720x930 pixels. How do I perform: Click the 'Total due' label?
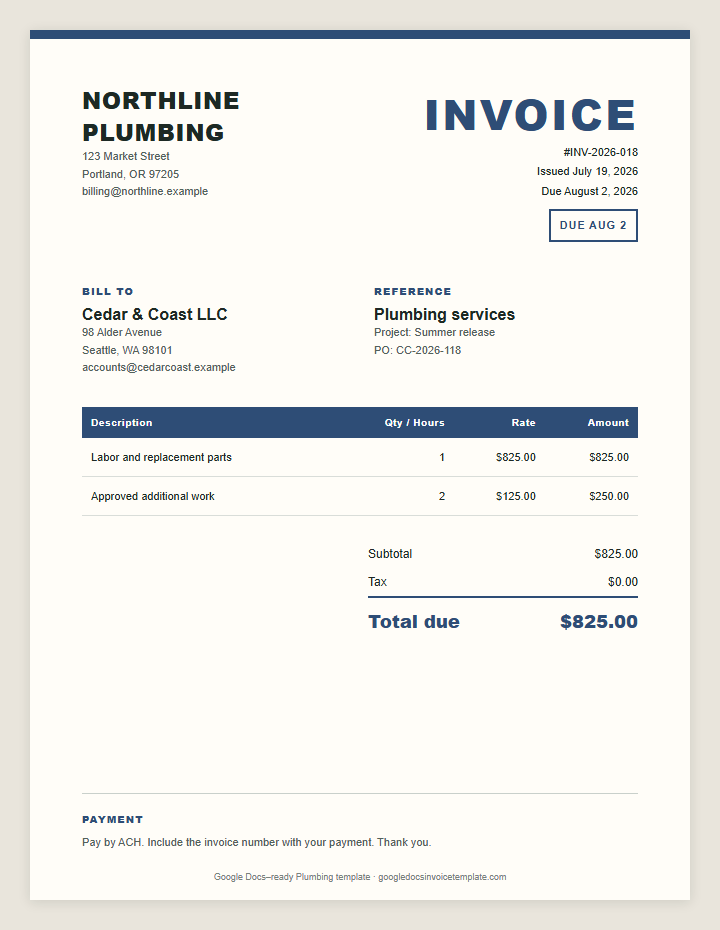pyautogui.click(x=414, y=622)
